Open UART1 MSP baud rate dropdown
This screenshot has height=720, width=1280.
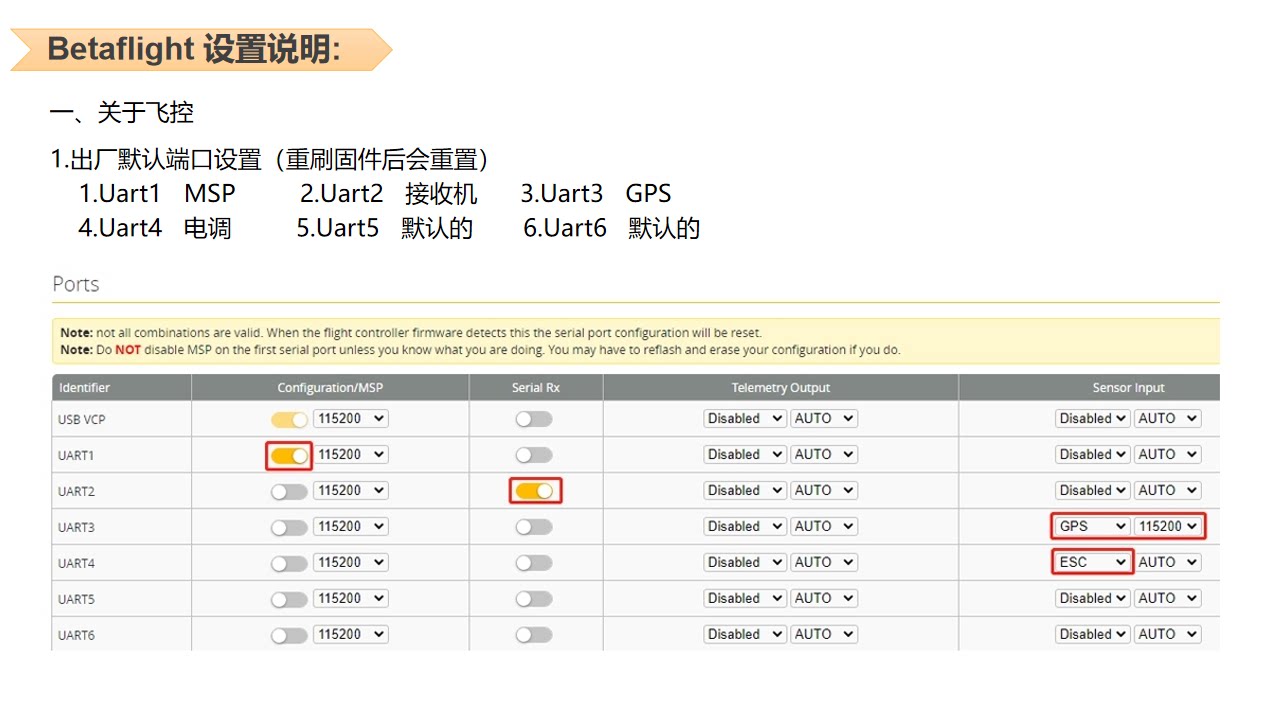tap(351, 455)
